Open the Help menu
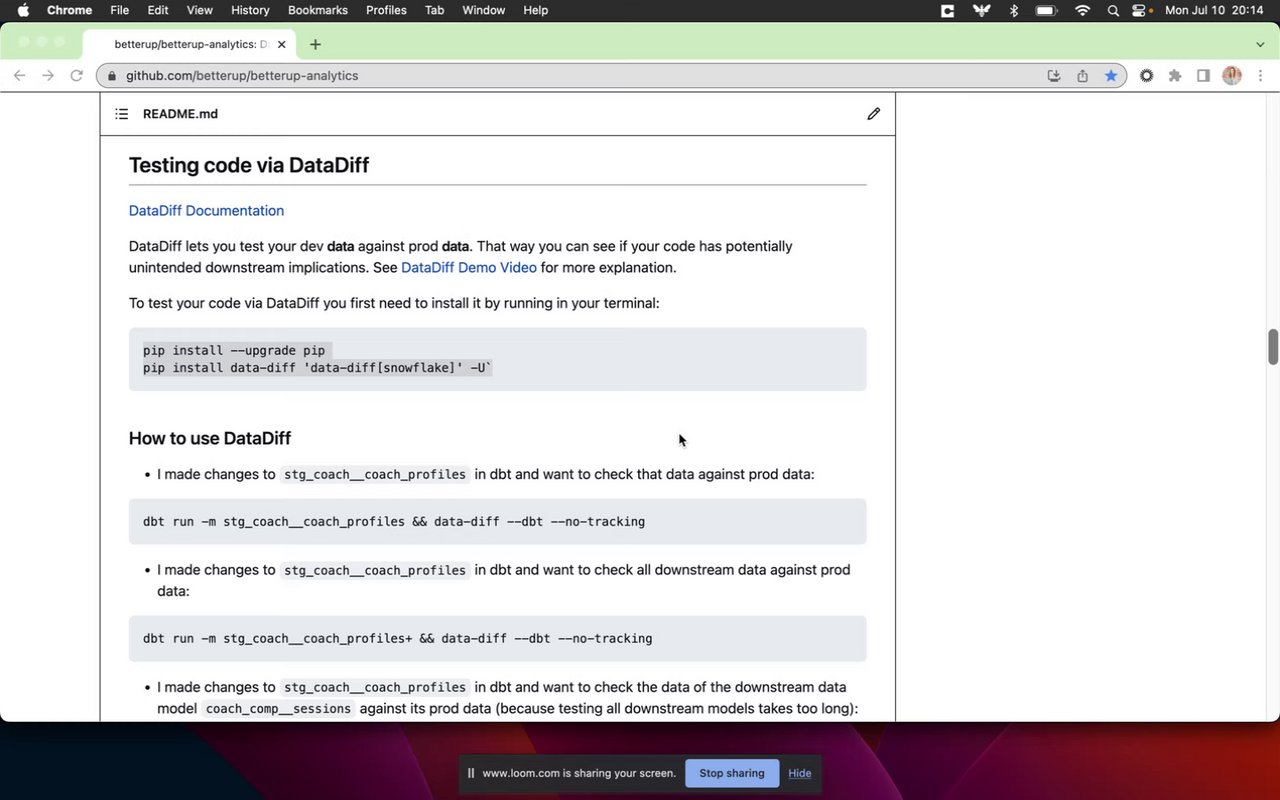 (x=536, y=10)
